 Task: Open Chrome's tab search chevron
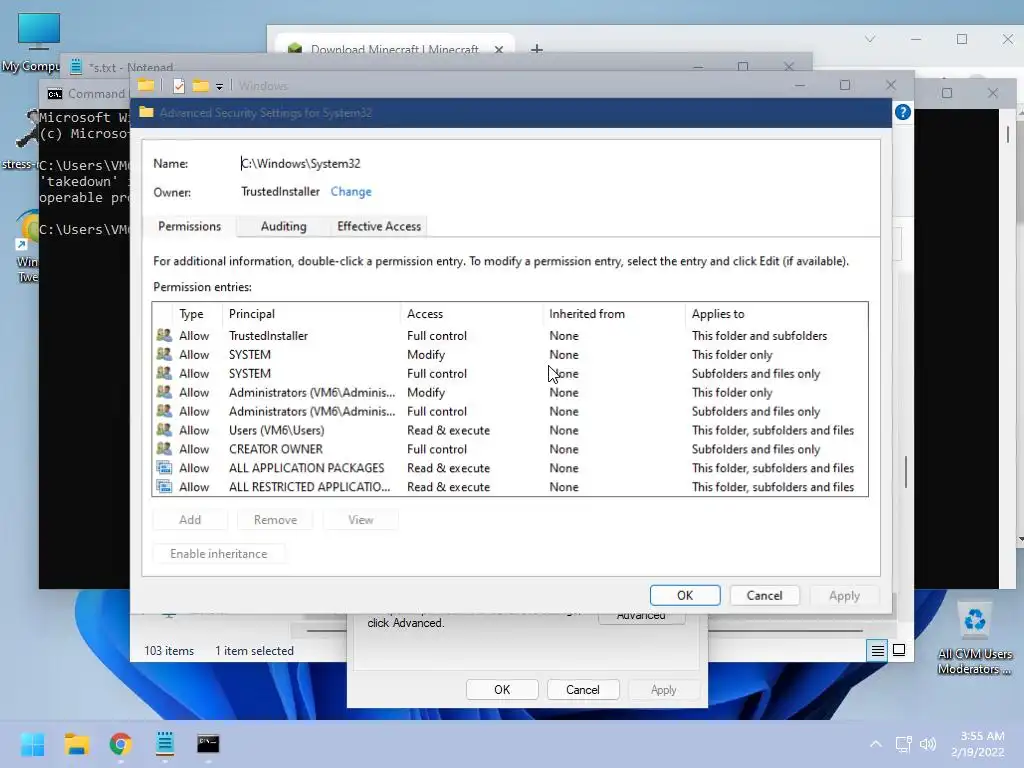(870, 39)
